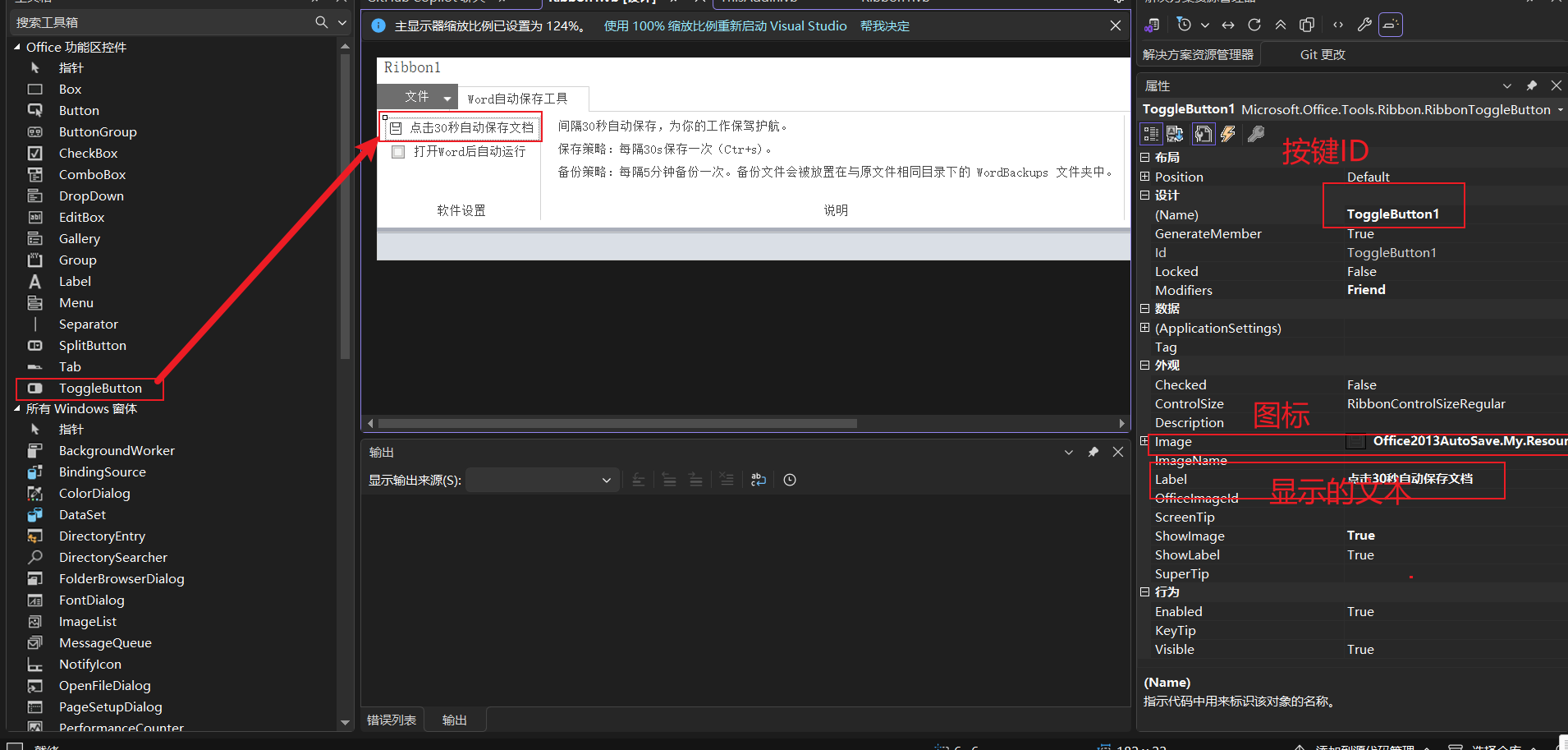Click the 帮我决定 link in the notification bar
This screenshot has width=1568, height=750.
885,25
